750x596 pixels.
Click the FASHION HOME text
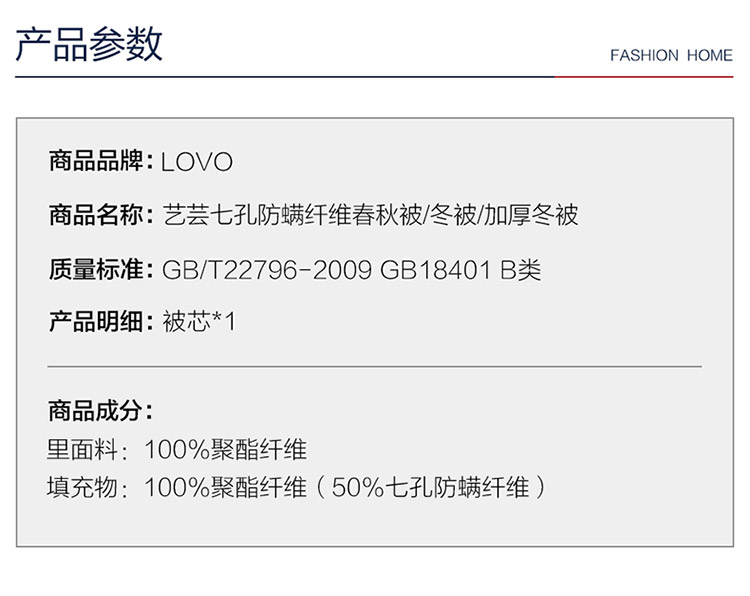[671, 55]
